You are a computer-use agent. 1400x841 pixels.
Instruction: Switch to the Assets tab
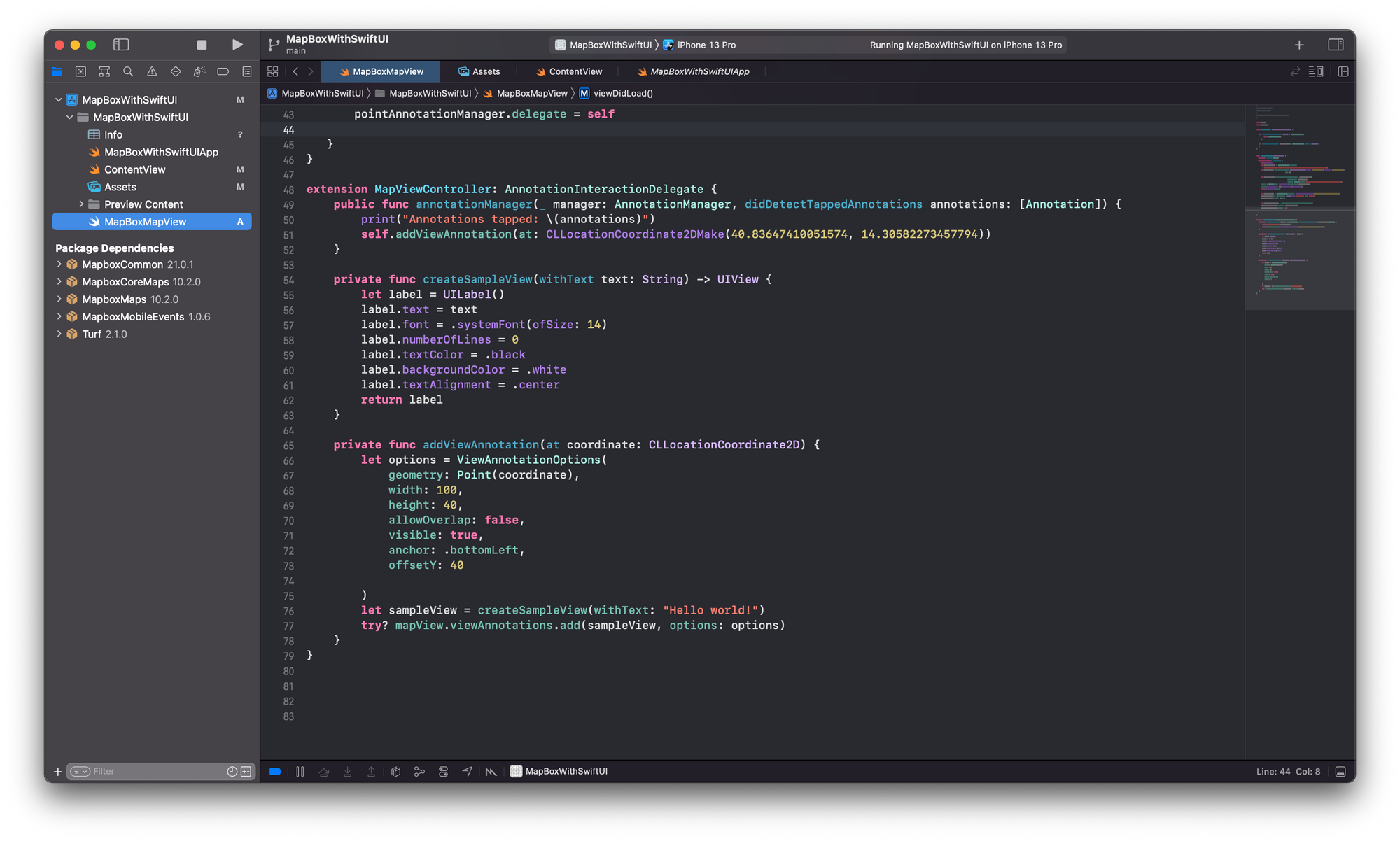coord(485,71)
